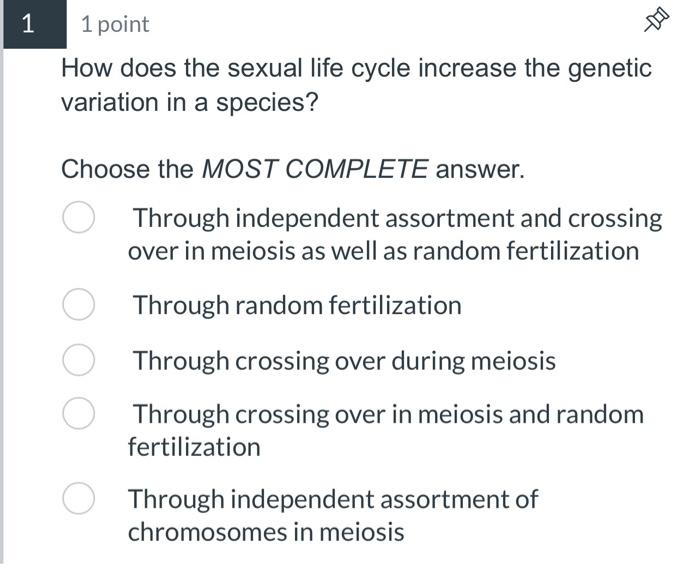Click the "chromosomes in meiosis" text line
This screenshot has width=700, height=564.
click(266, 531)
